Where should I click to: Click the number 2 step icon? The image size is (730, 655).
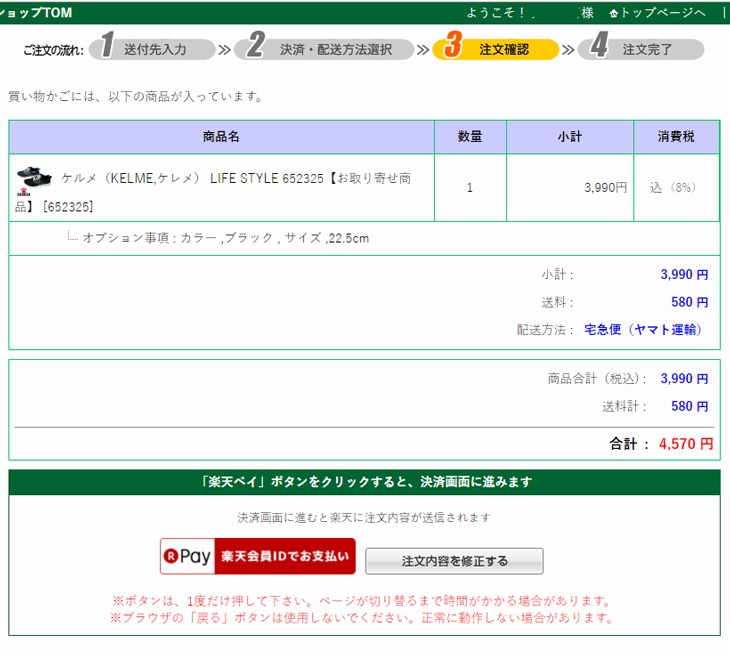click(257, 46)
